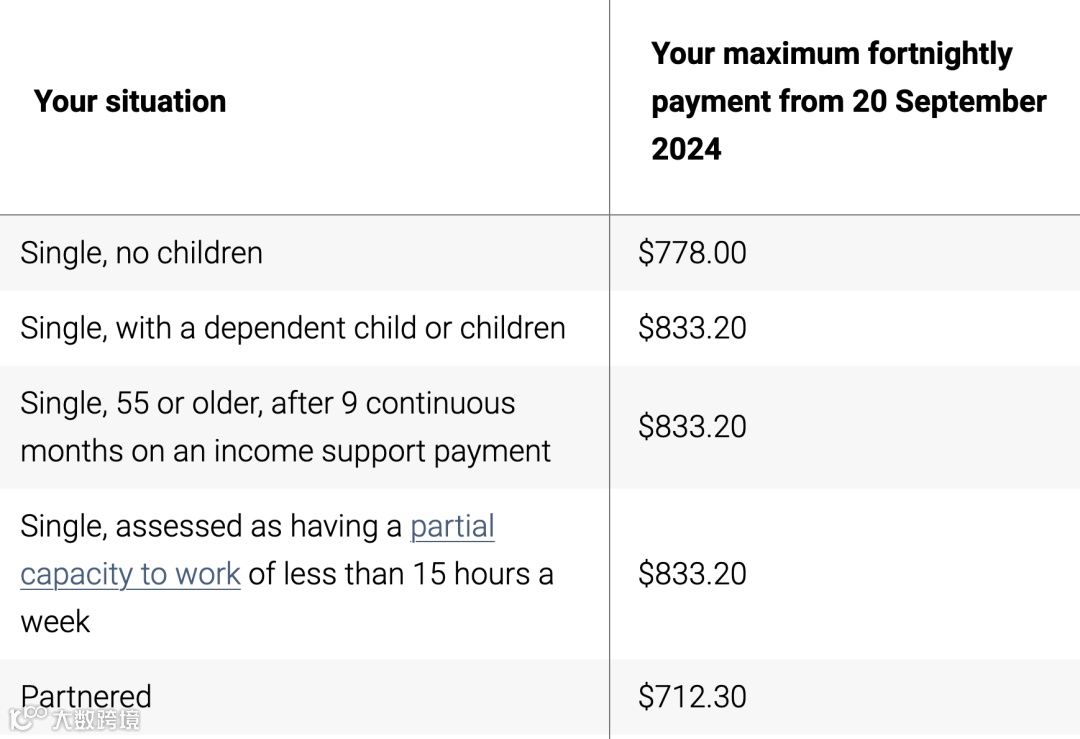Open the 'partial capacity to work' link
Image resolution: width=1080 pixels, height=739 pixels.
(452, 527)
